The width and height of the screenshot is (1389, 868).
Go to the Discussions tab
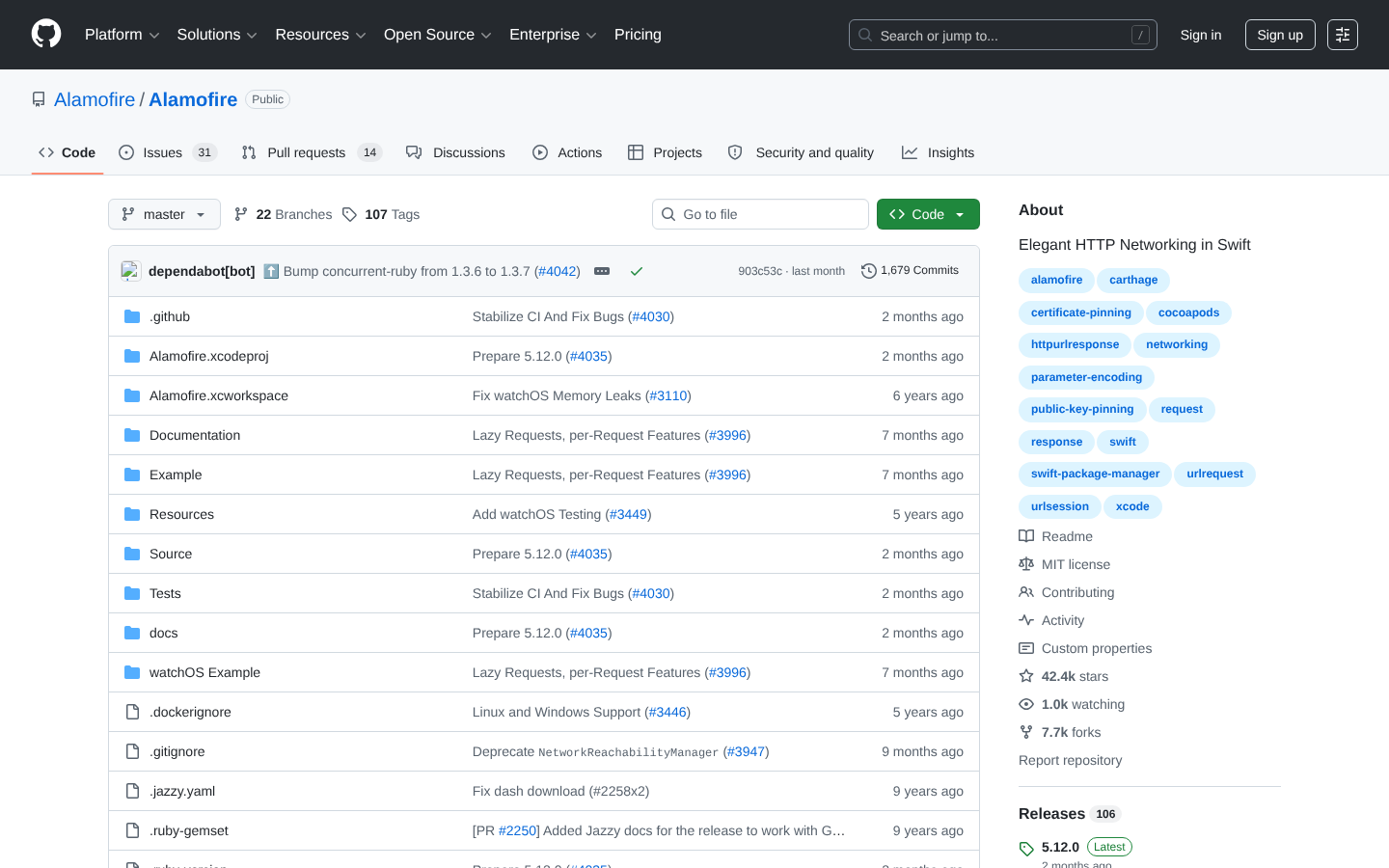click(455, 152)
